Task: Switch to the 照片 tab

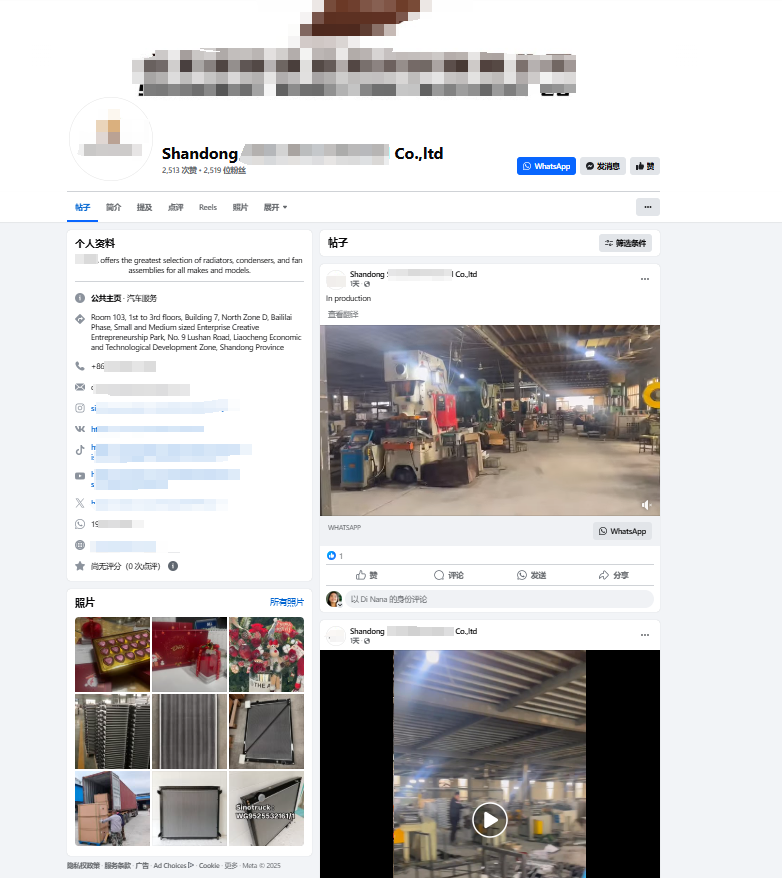Action: 240,207
